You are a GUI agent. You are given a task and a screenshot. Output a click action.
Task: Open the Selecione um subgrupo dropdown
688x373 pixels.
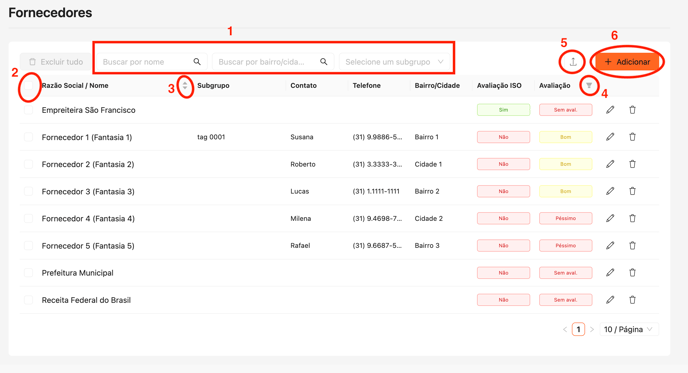point(394,62)
